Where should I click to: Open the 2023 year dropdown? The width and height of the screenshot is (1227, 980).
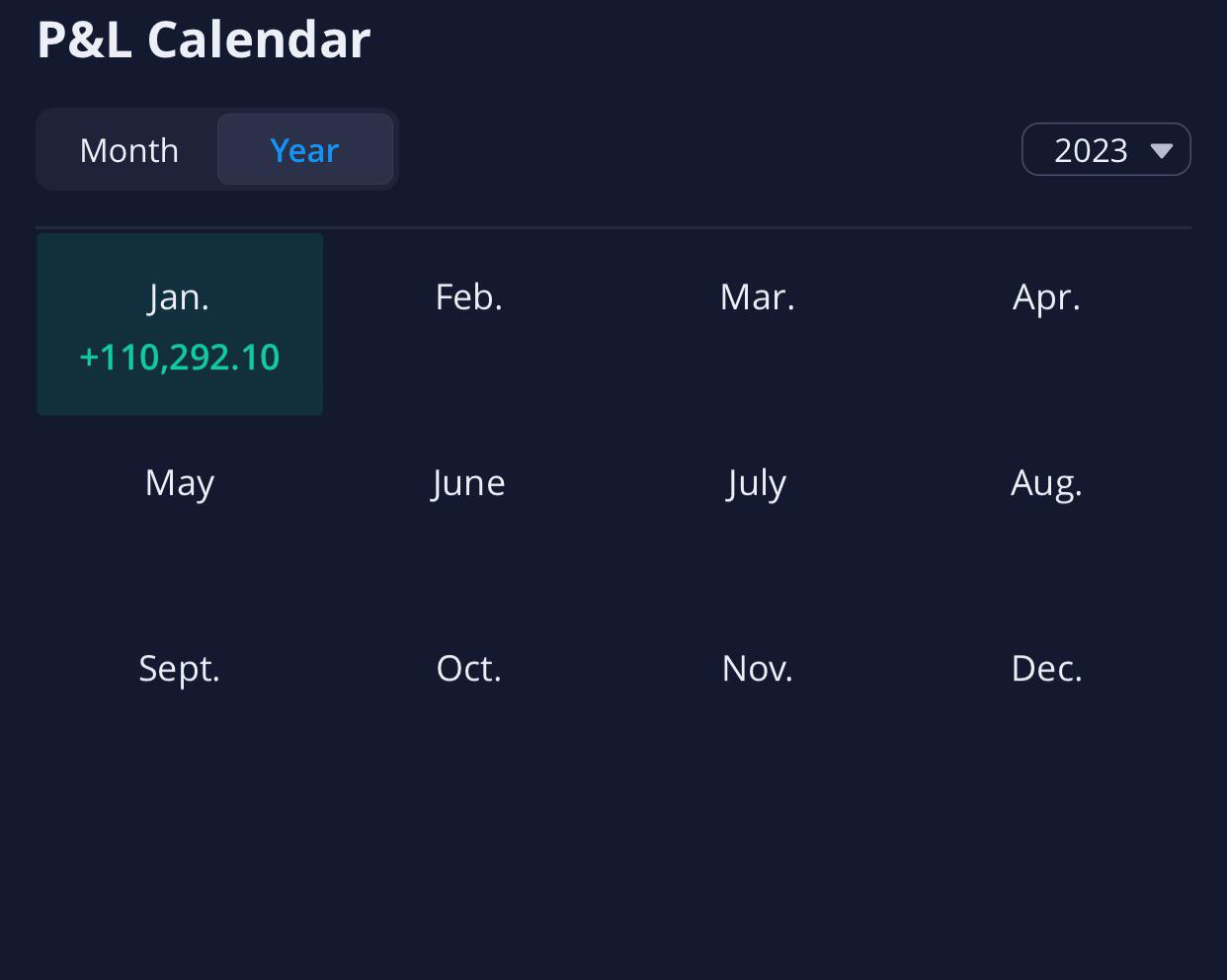click(x=1105, y=150)
